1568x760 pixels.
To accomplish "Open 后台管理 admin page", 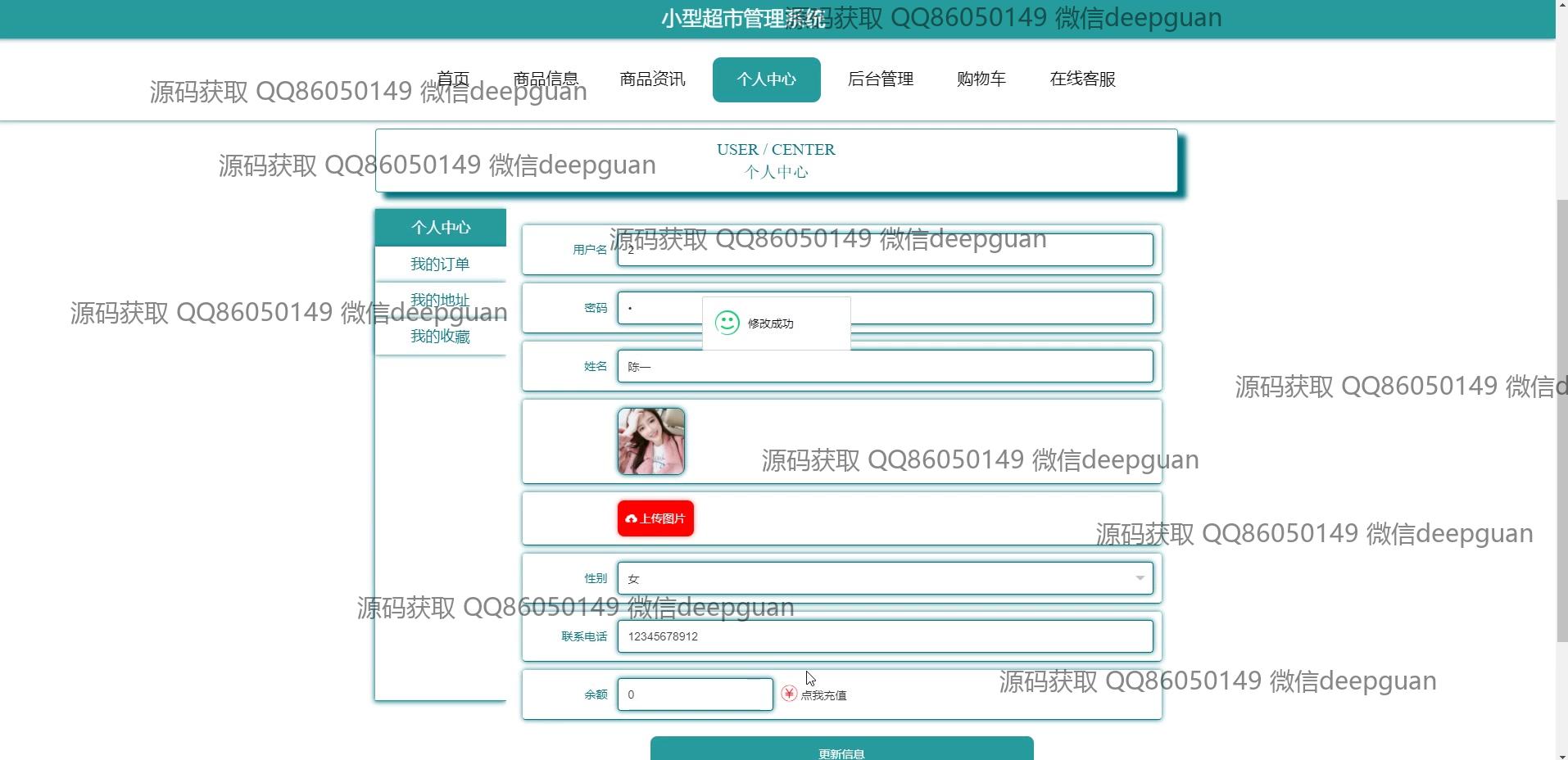I will (x=880, y=79).
